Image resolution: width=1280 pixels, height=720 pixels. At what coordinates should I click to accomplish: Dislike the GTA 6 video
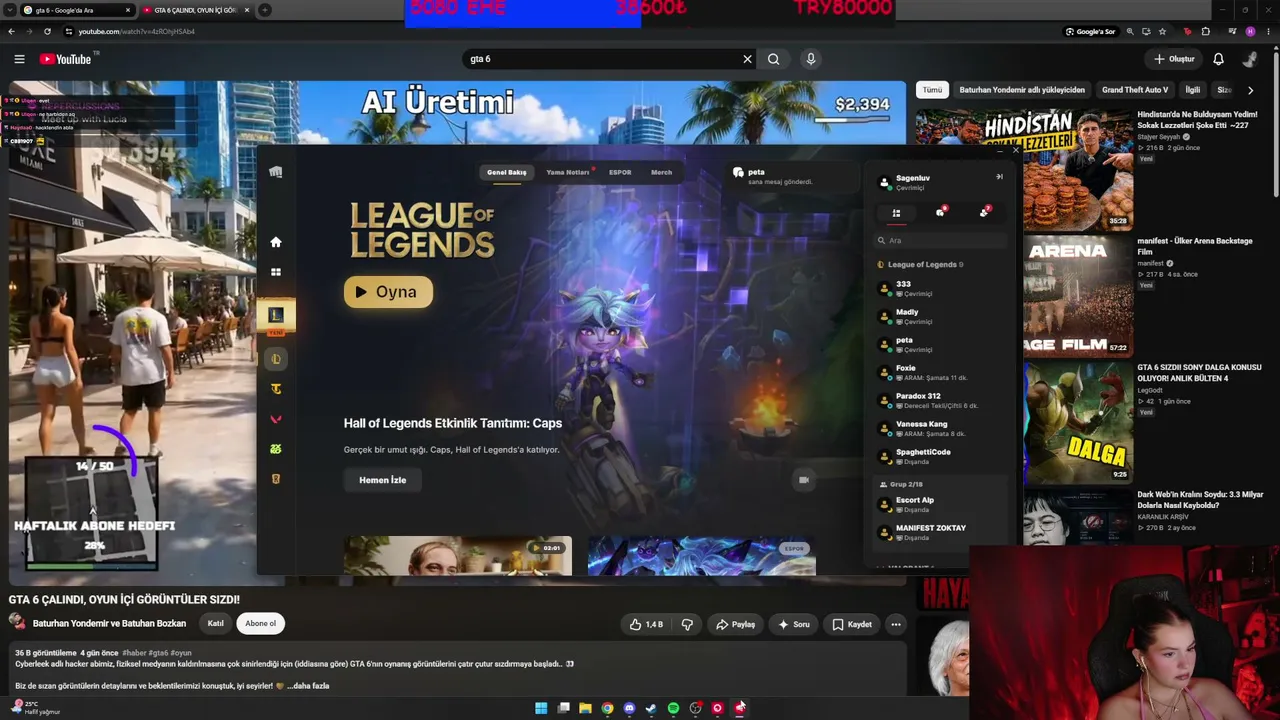point(687,624)
